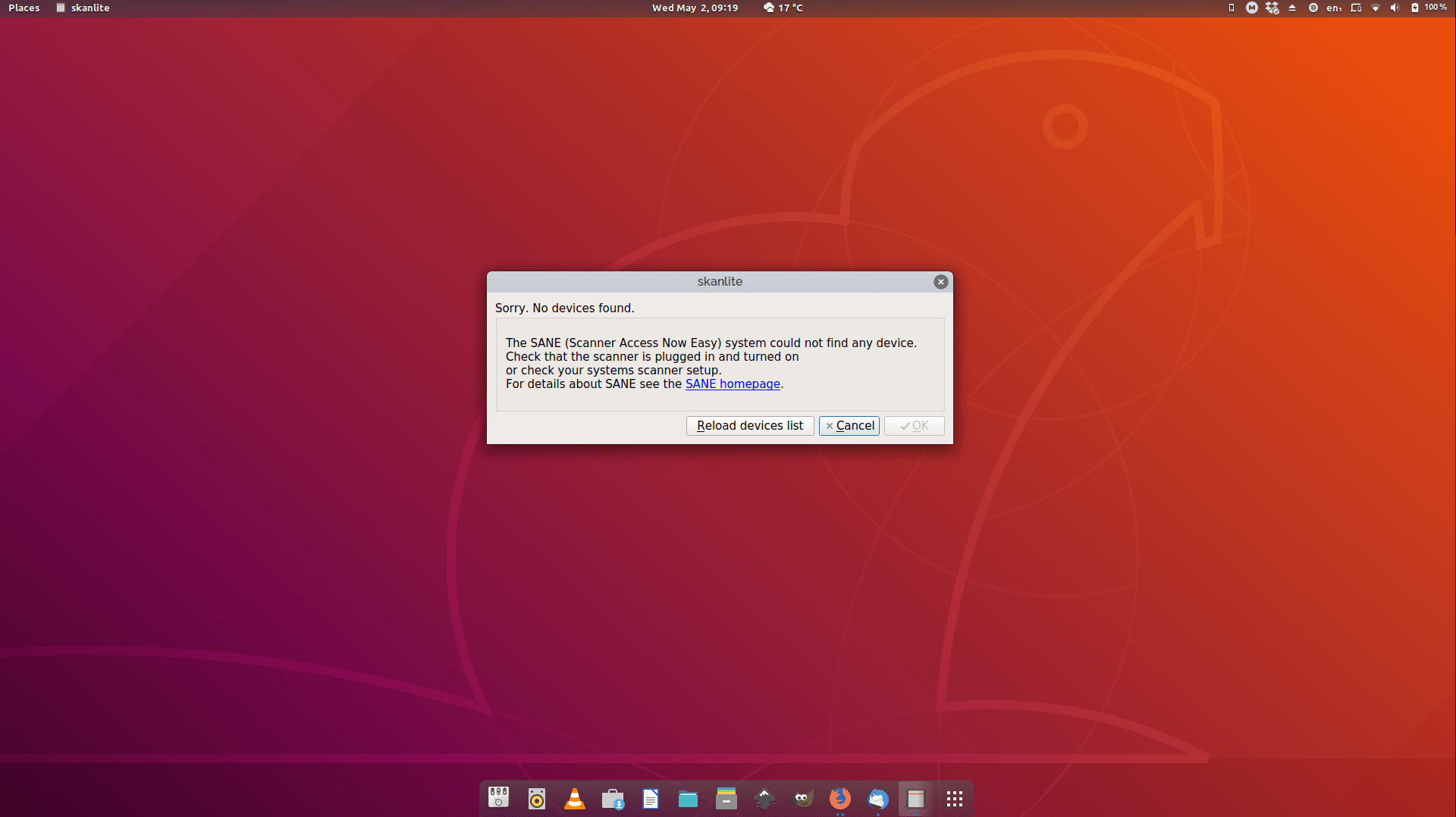Launch Inkscape from the dock
Image resolution: width=1456 pixels, height=817 pixels.
764,799
